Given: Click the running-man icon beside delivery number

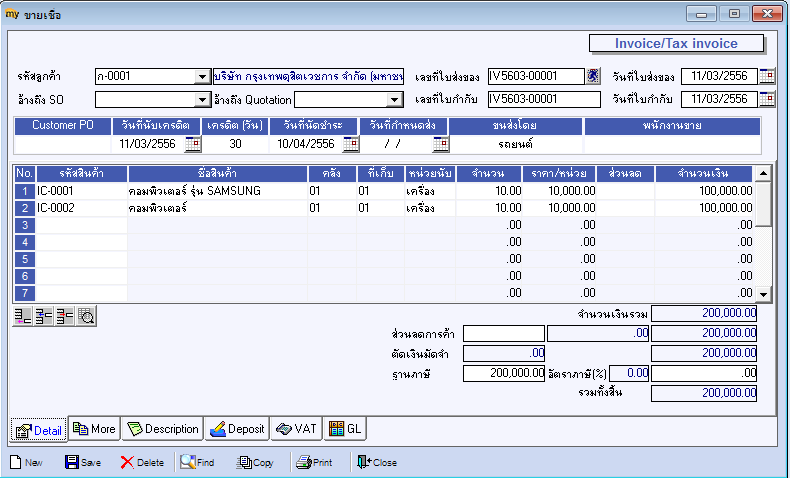Looking at the screenshot, I should pyautogui.click(x=593, y=76).
